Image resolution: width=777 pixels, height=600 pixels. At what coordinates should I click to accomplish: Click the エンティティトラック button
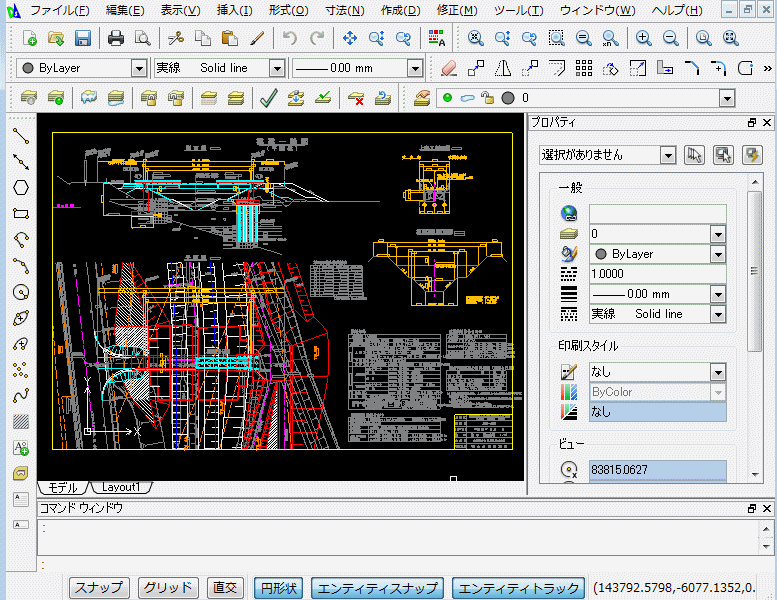[x=519, y=588]
